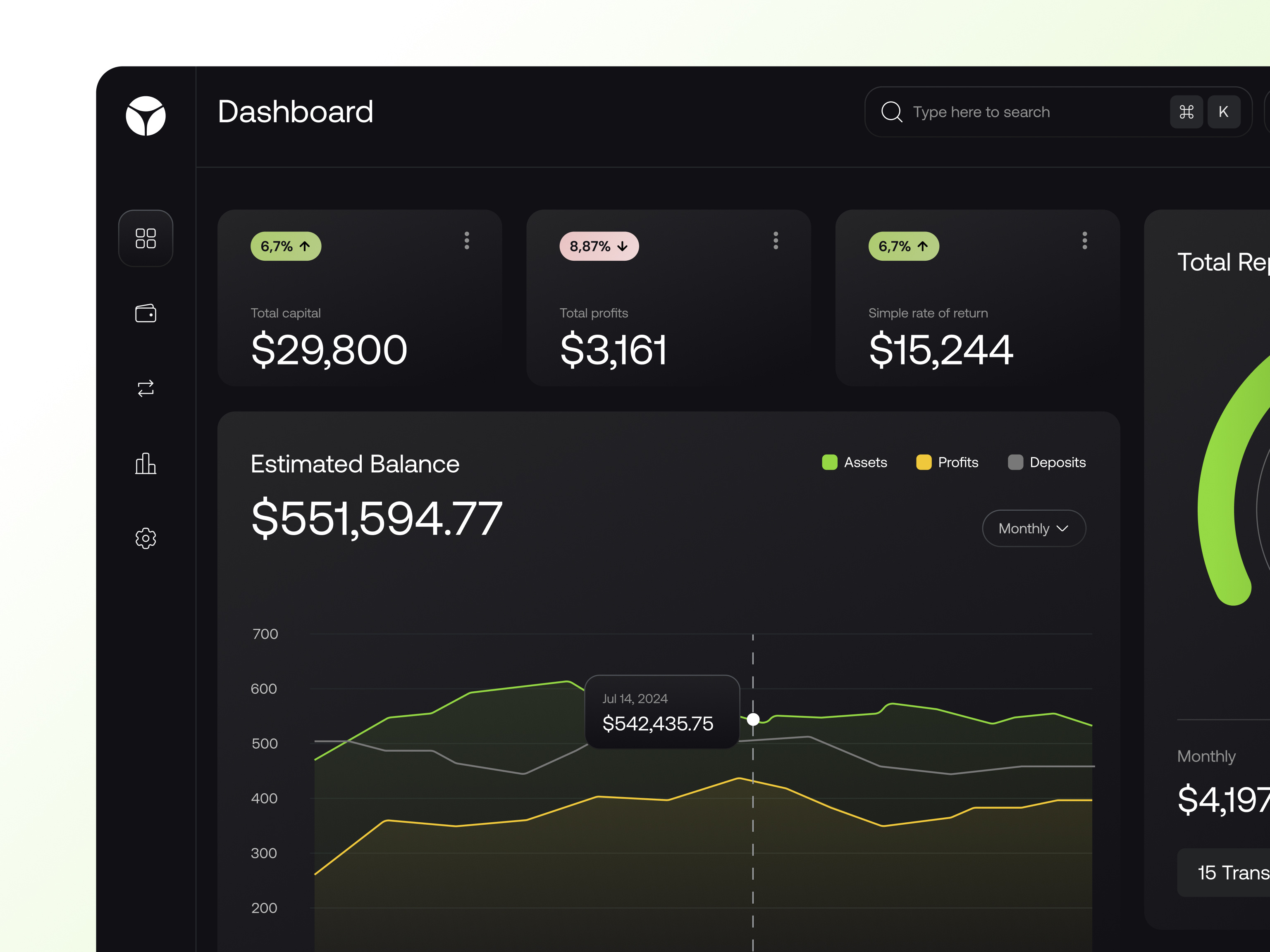1270x952 pixels.
Task: Open the Monthly dropdown on Estimated Balance
Action: (1033, 528)
